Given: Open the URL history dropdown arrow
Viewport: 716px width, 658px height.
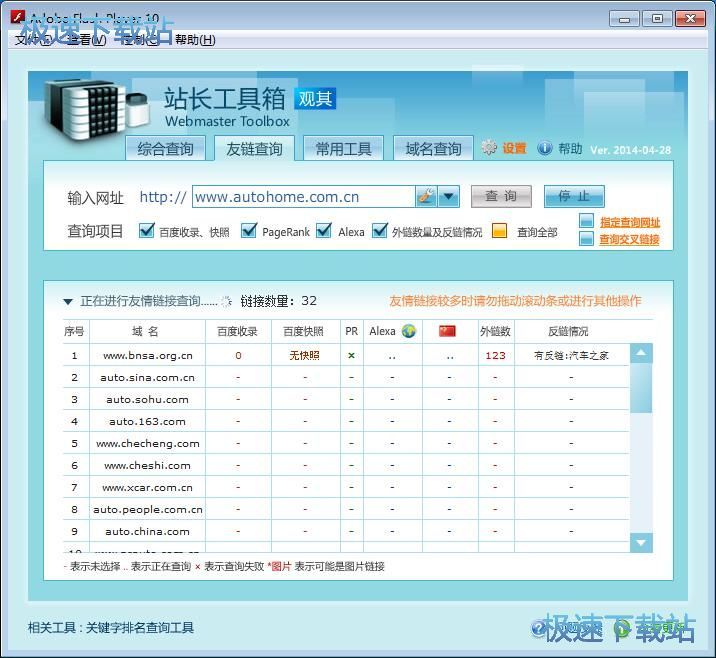Looking at the screenshot, I should click(x=449, y=197).
